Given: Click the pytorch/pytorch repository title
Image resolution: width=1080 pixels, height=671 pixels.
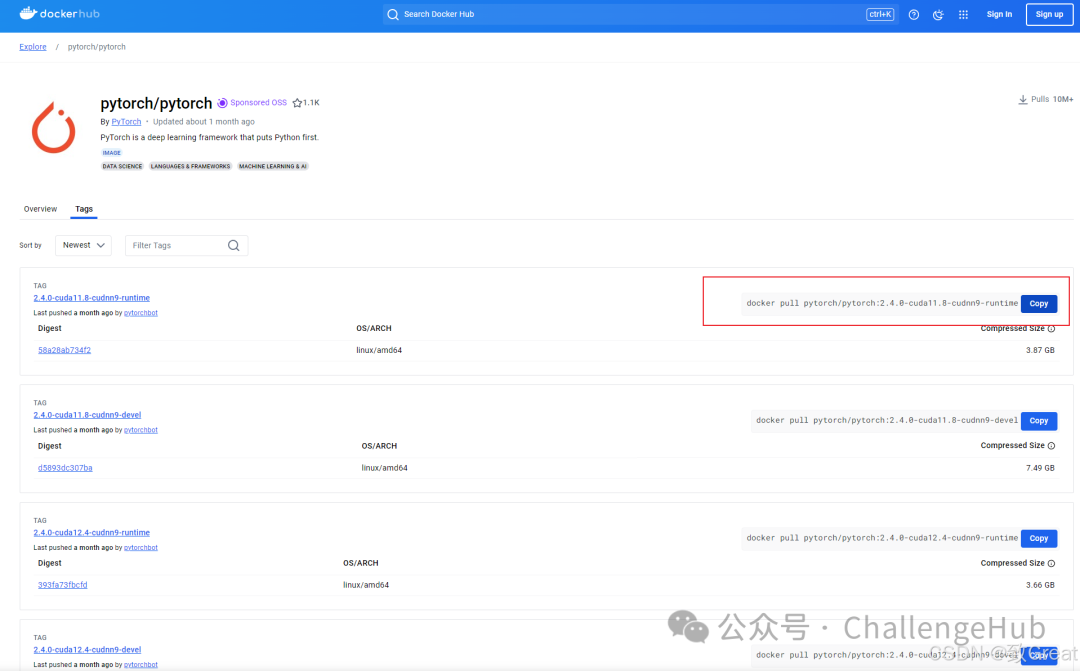Looking at the screenshot, I should click(x=156, y=103).
